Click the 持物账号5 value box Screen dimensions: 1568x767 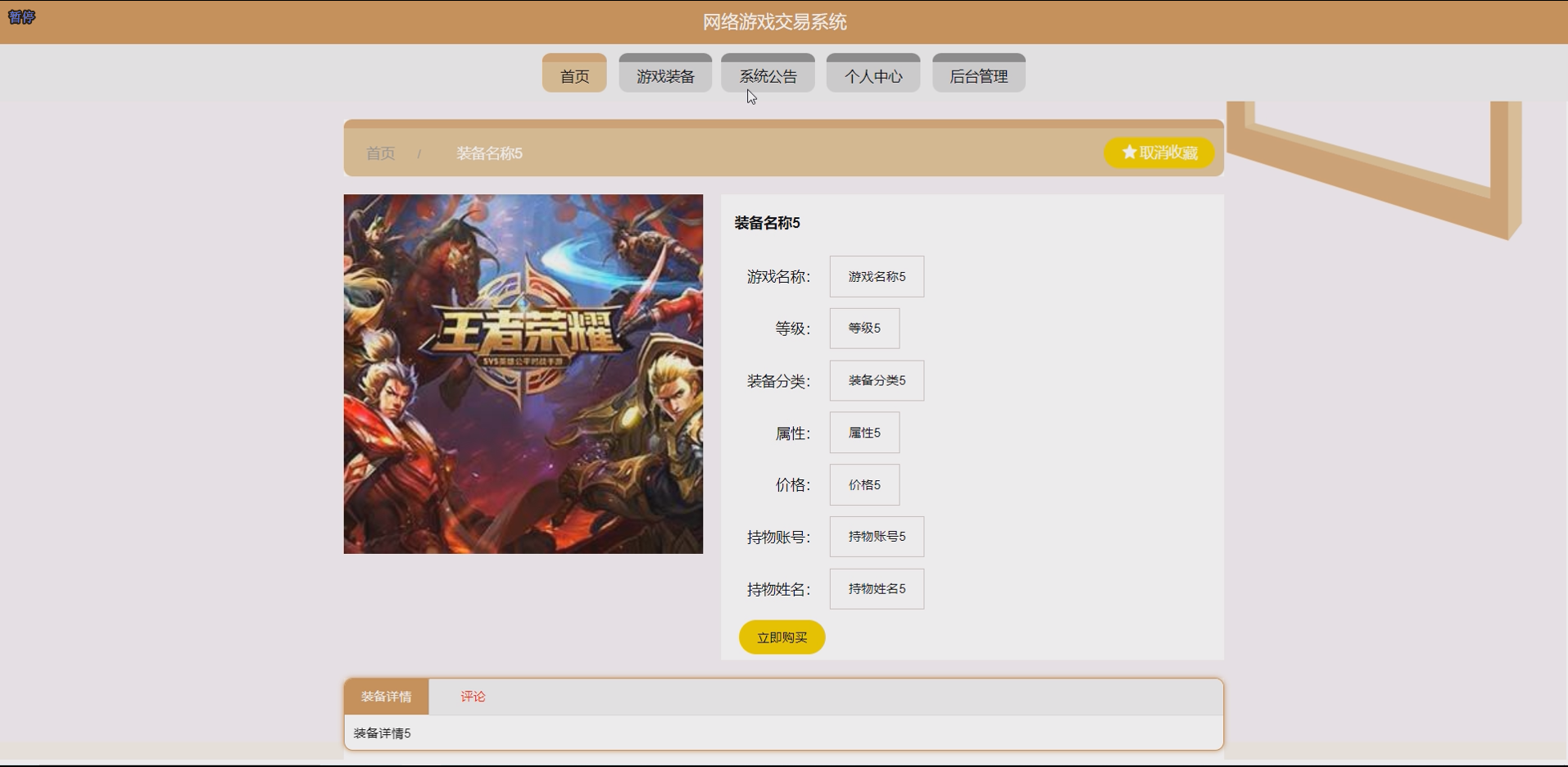click(x=877, y=537)
